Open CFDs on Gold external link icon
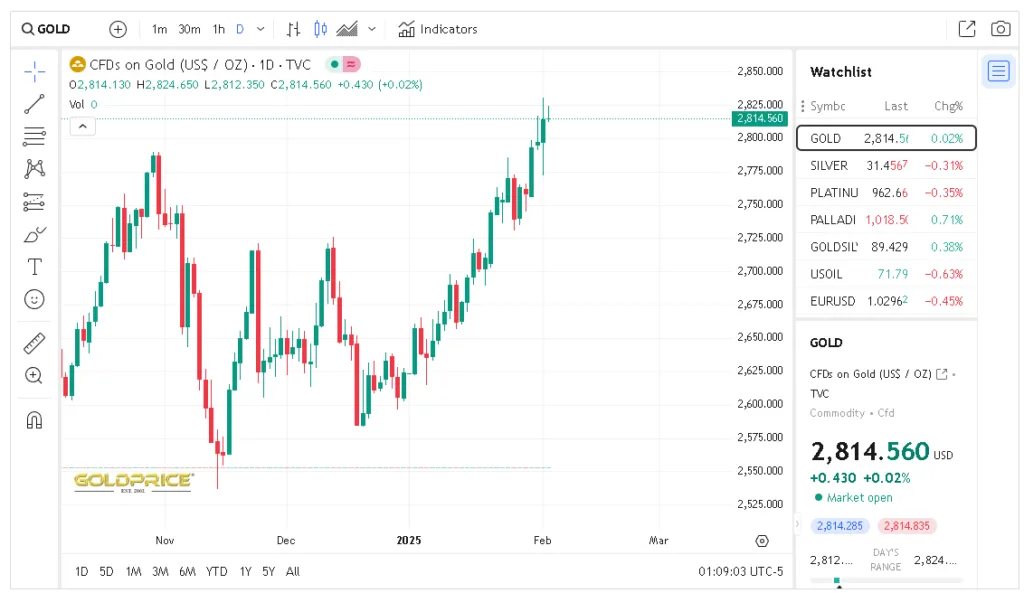Screen dimensions: 1024x593 [942, 374]
